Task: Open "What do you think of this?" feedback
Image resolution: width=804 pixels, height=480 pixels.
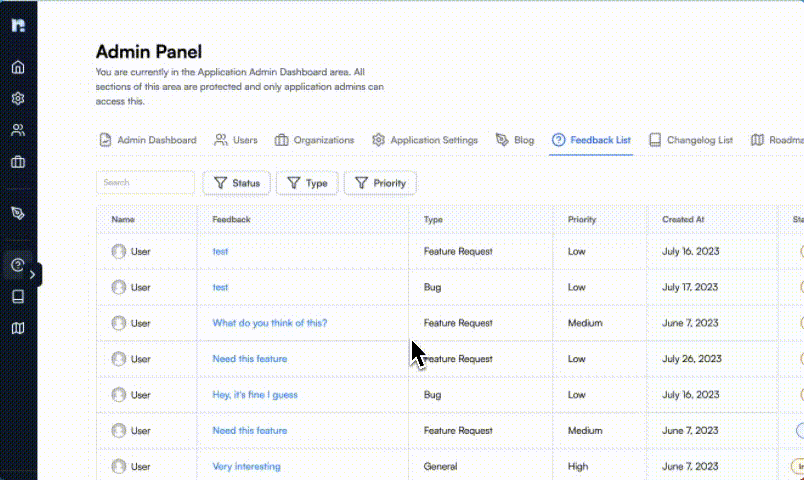Action: (x=270, y=323)
